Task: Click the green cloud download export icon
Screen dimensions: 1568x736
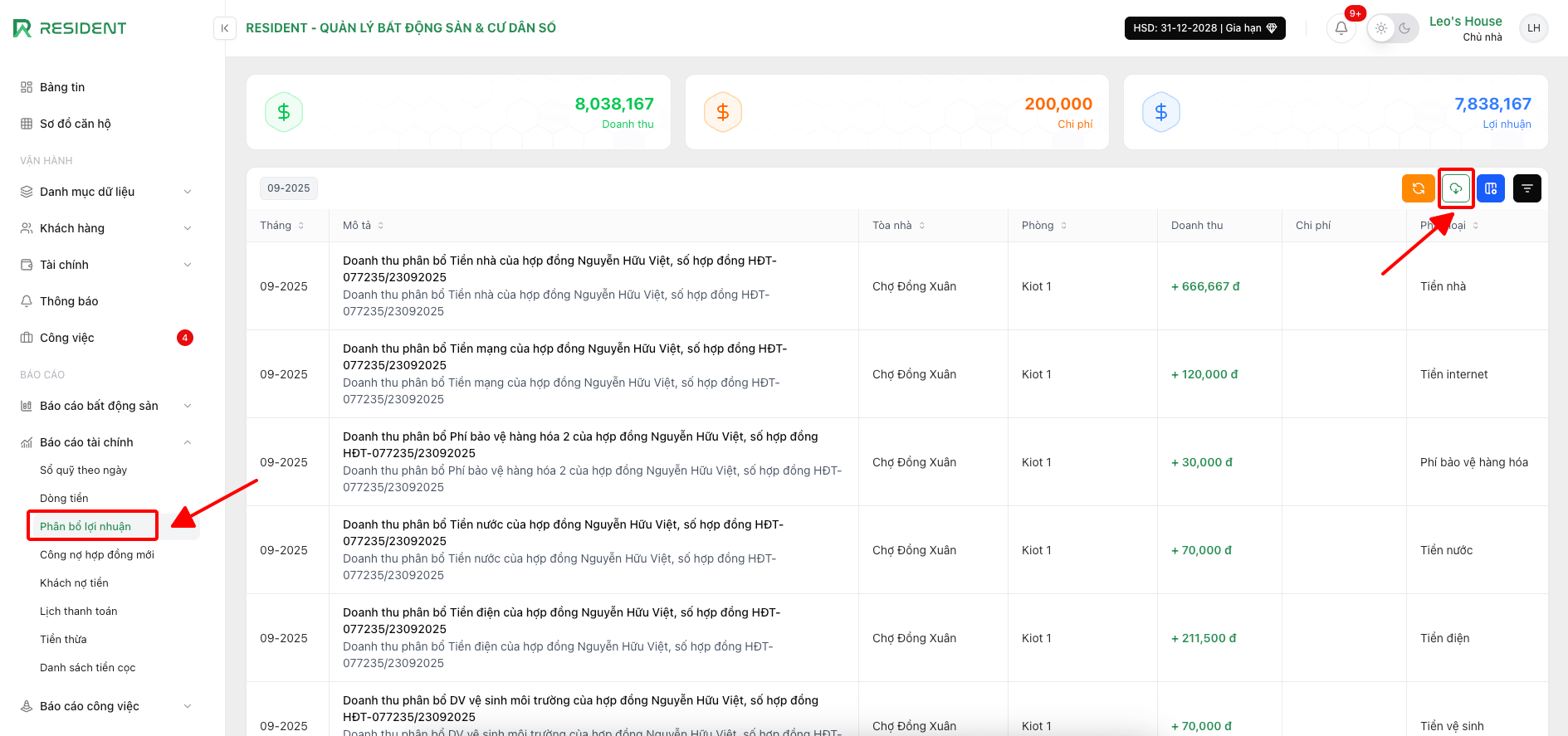Action: click(x=1455, y=188)
